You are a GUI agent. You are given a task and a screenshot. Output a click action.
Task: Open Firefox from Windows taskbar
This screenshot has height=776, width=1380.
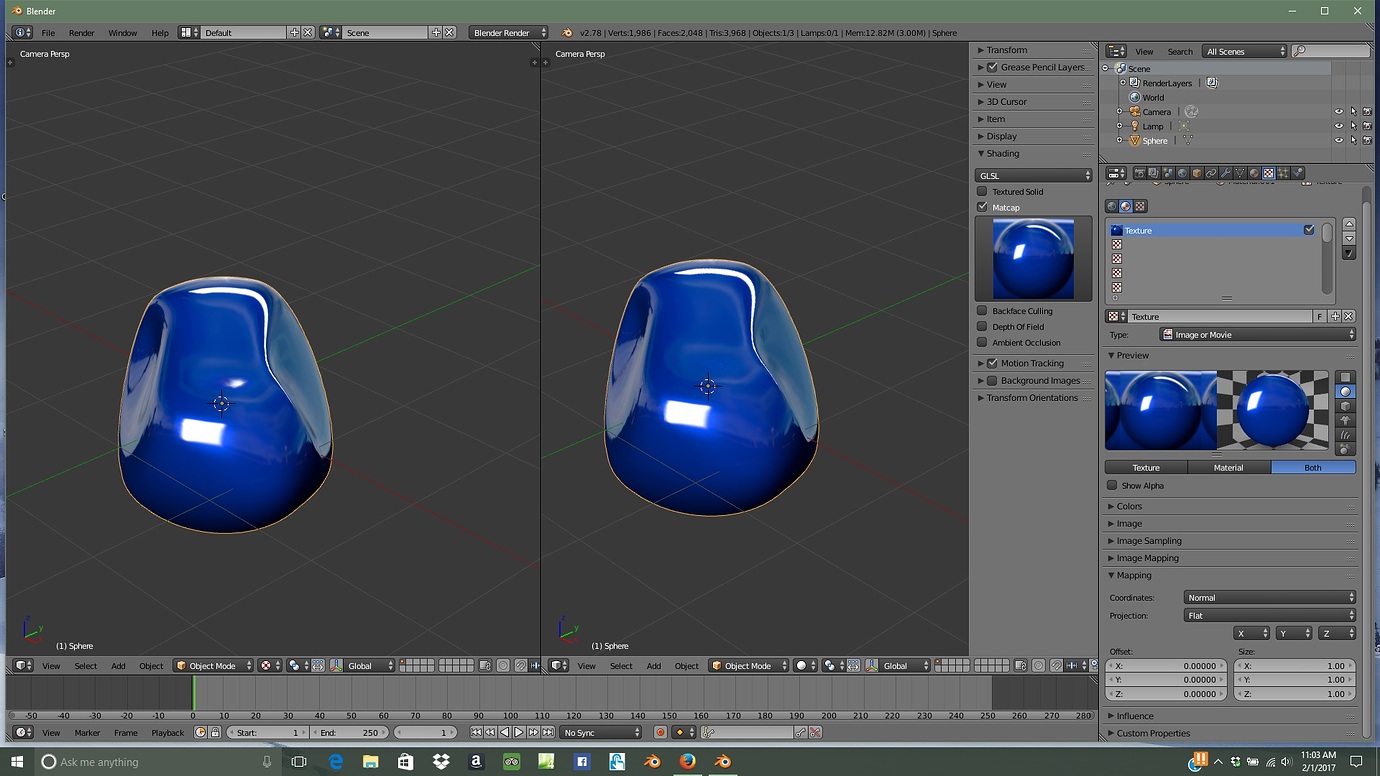click(x=687, y=761)
